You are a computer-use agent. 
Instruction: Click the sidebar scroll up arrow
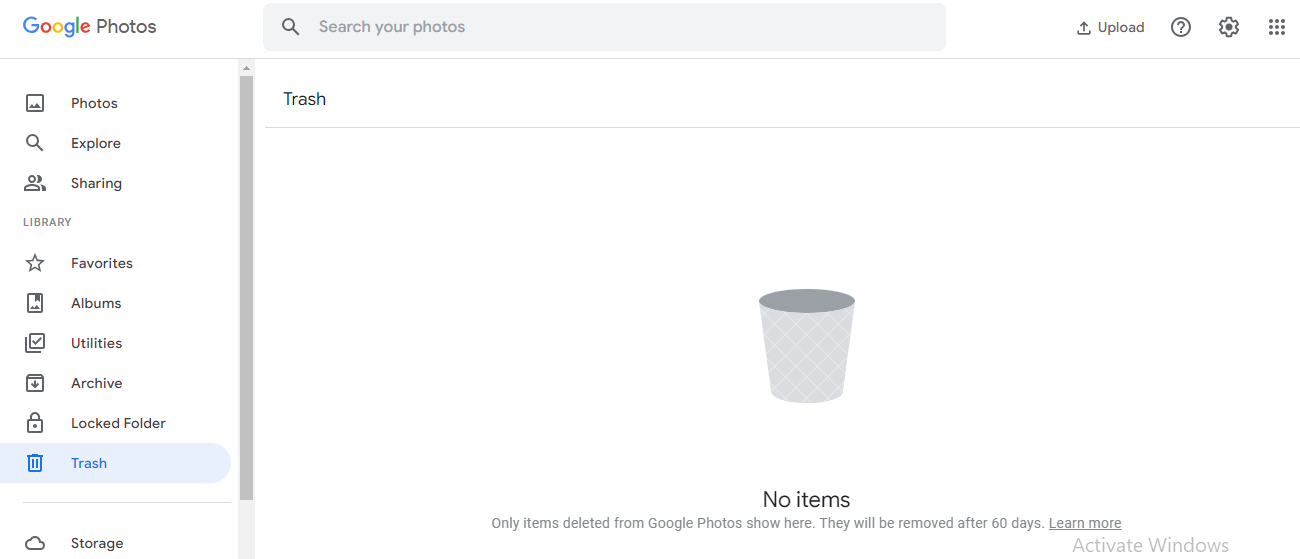pos(246,69)
